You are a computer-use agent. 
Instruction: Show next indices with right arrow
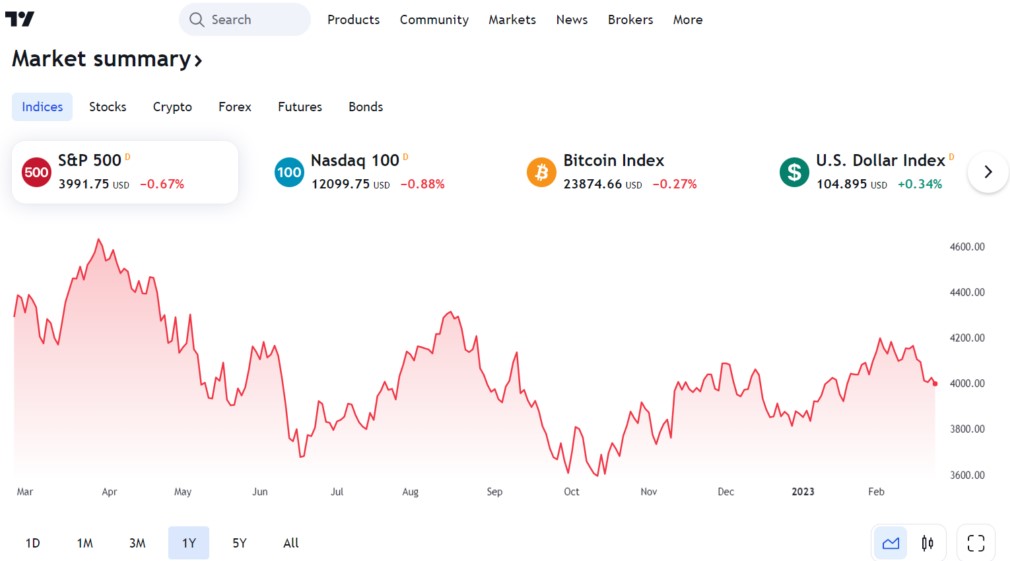click(x=987, y=172)
